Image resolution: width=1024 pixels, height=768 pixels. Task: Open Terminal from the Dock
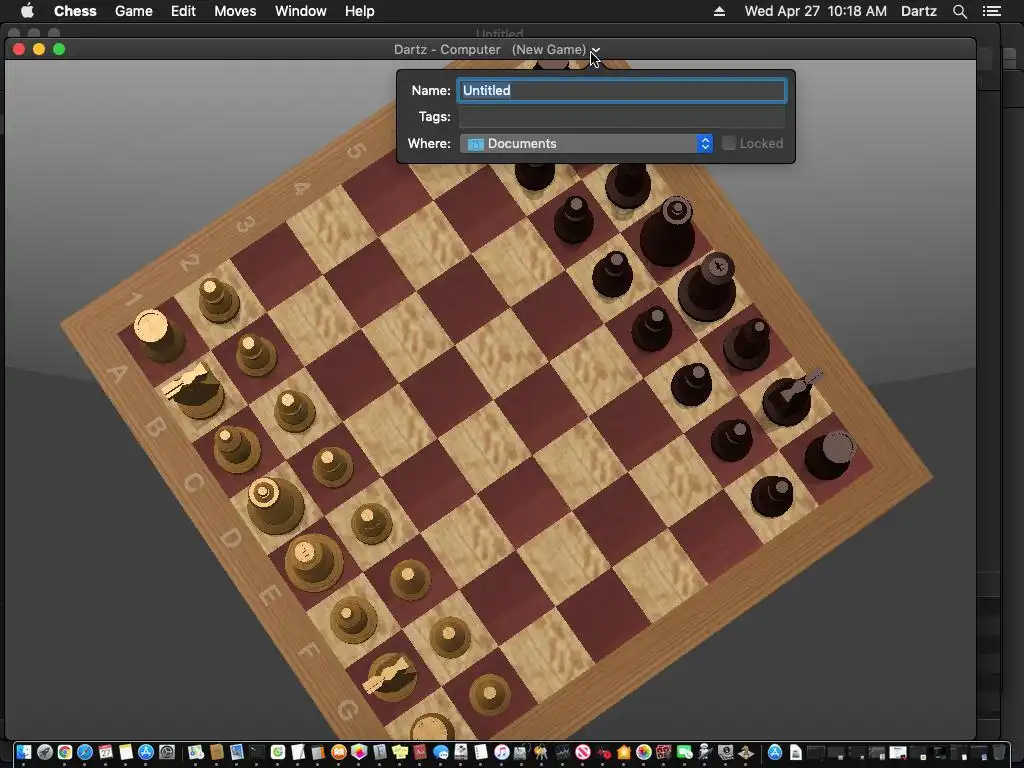[257, 752]
